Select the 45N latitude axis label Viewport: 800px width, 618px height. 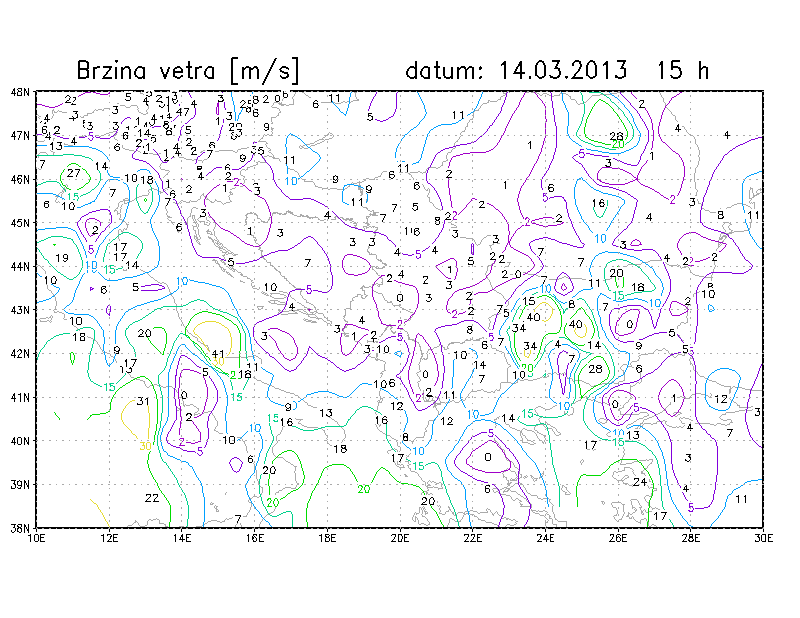20,223
